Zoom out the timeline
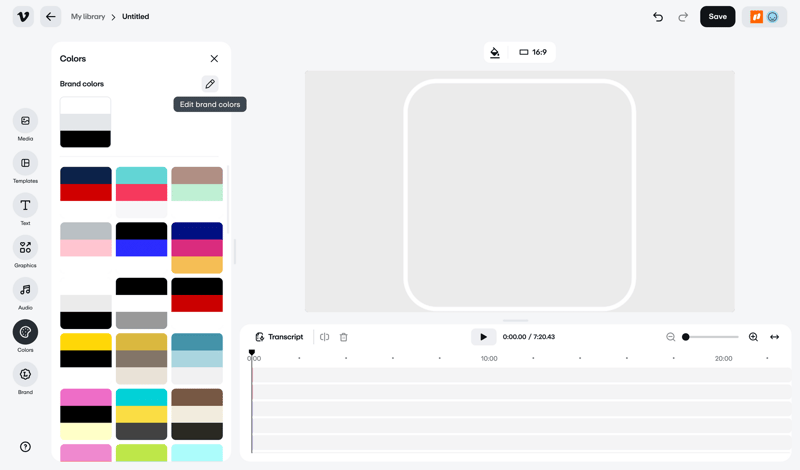This screenshot has width=800, height=470. [670, 337]
